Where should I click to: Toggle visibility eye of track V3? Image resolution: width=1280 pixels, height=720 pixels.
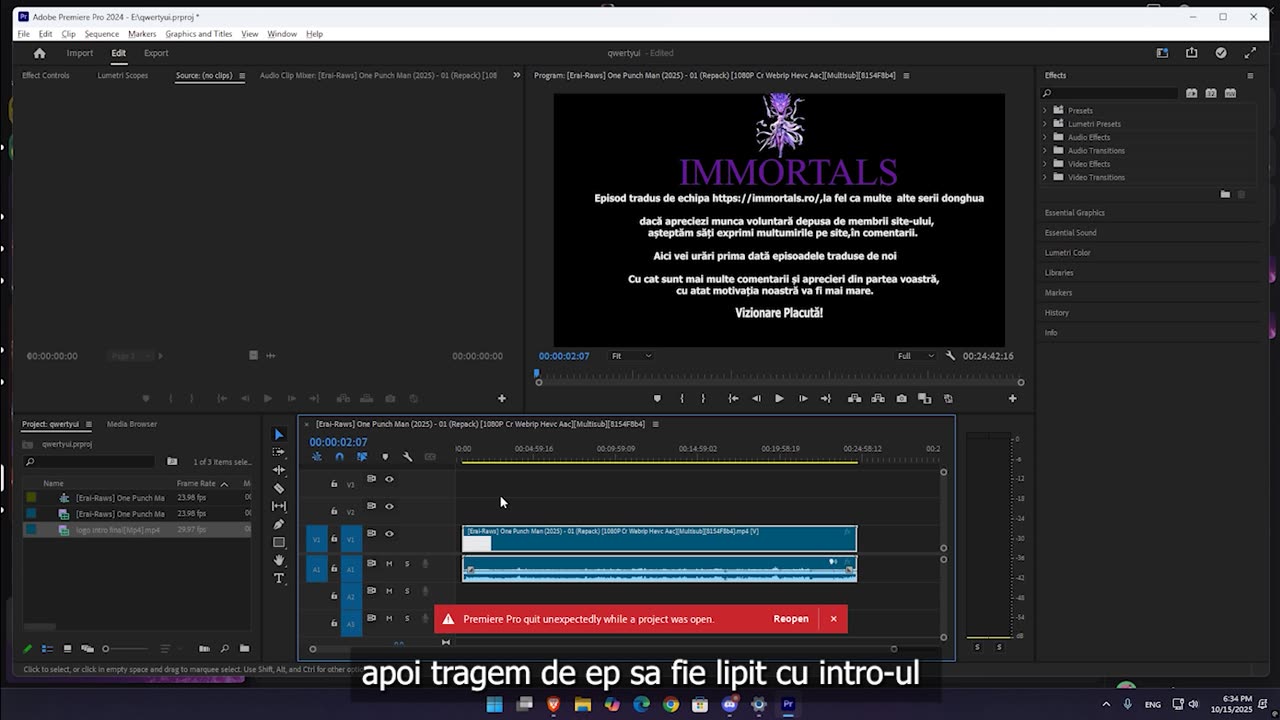tap(389, 479)
